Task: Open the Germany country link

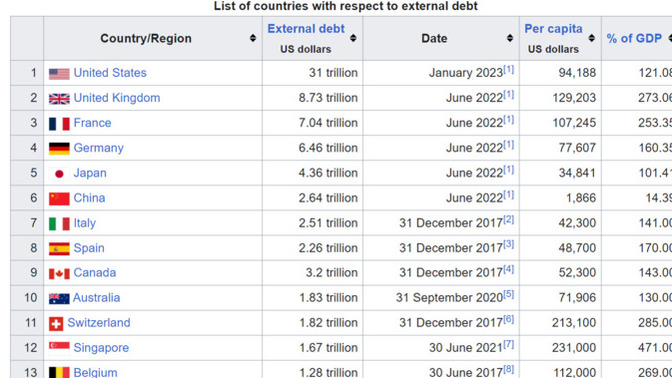Action: (x=99, y=148)
